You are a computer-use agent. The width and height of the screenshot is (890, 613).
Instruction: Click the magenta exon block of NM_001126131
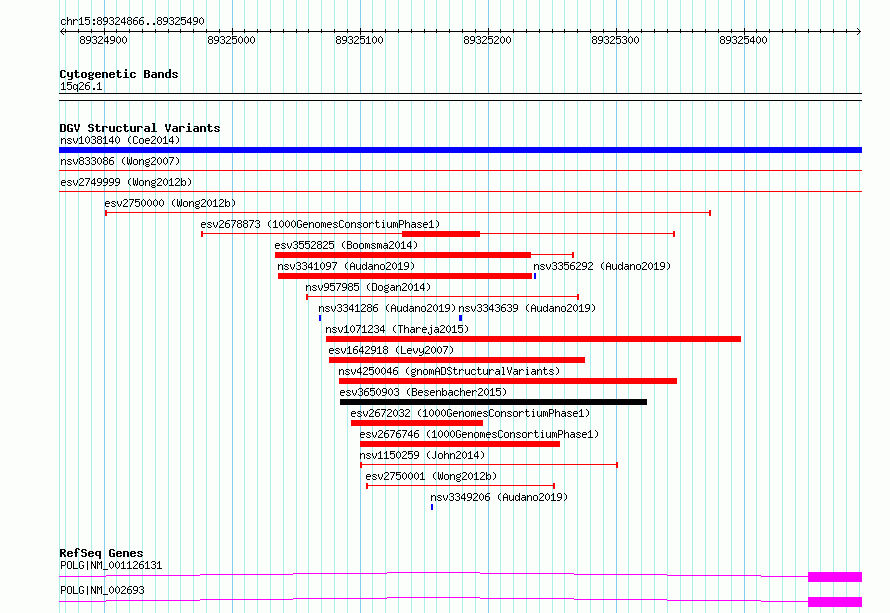[x=835, y=577]
